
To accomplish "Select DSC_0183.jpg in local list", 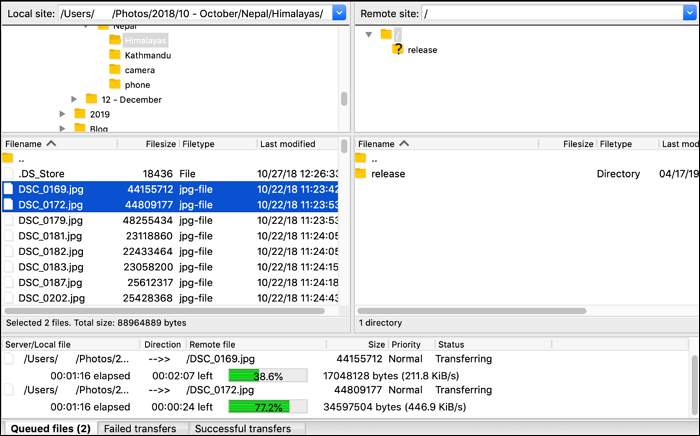I will click(170, 267).
